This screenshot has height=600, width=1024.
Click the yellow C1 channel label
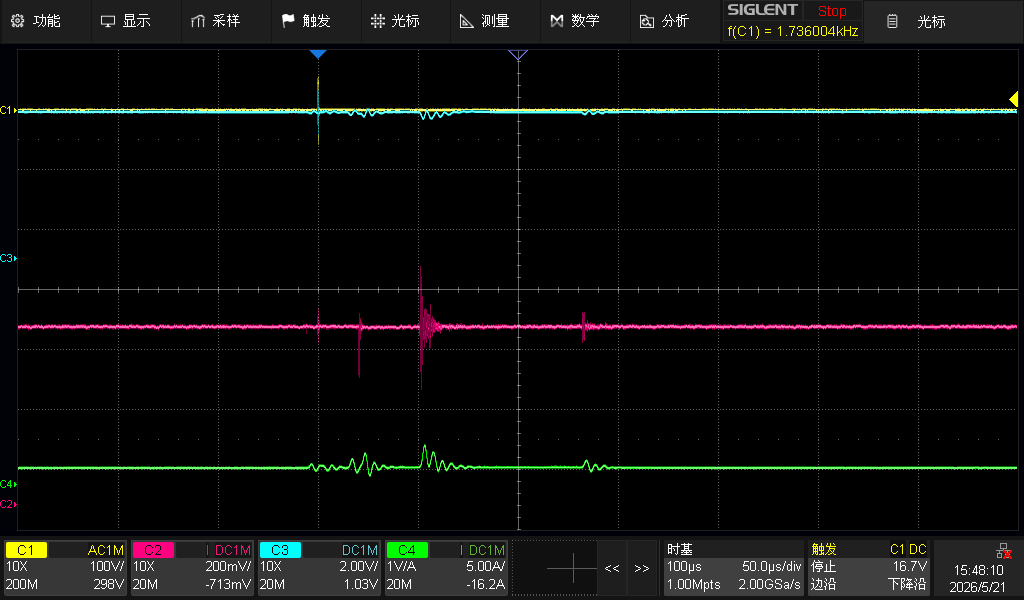[x=26, y=550]
